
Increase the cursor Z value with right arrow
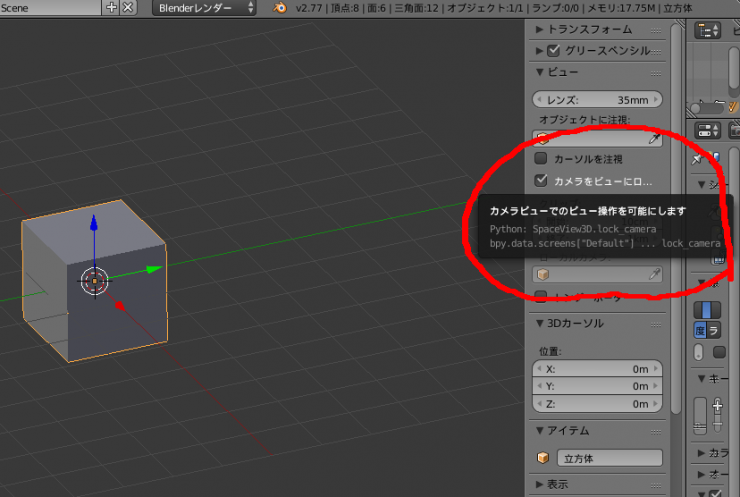(656, 404)
